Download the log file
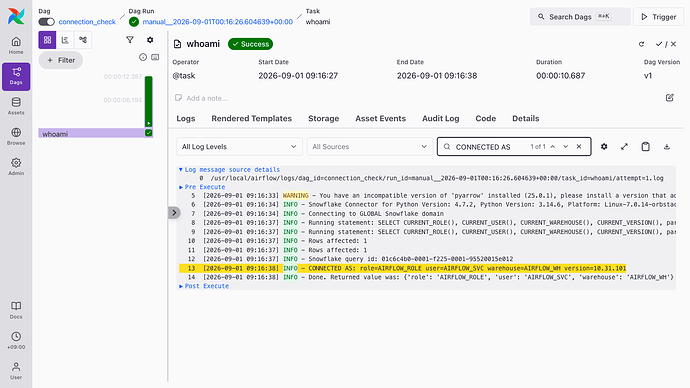690x388 pixels. [x=667, y=146]
